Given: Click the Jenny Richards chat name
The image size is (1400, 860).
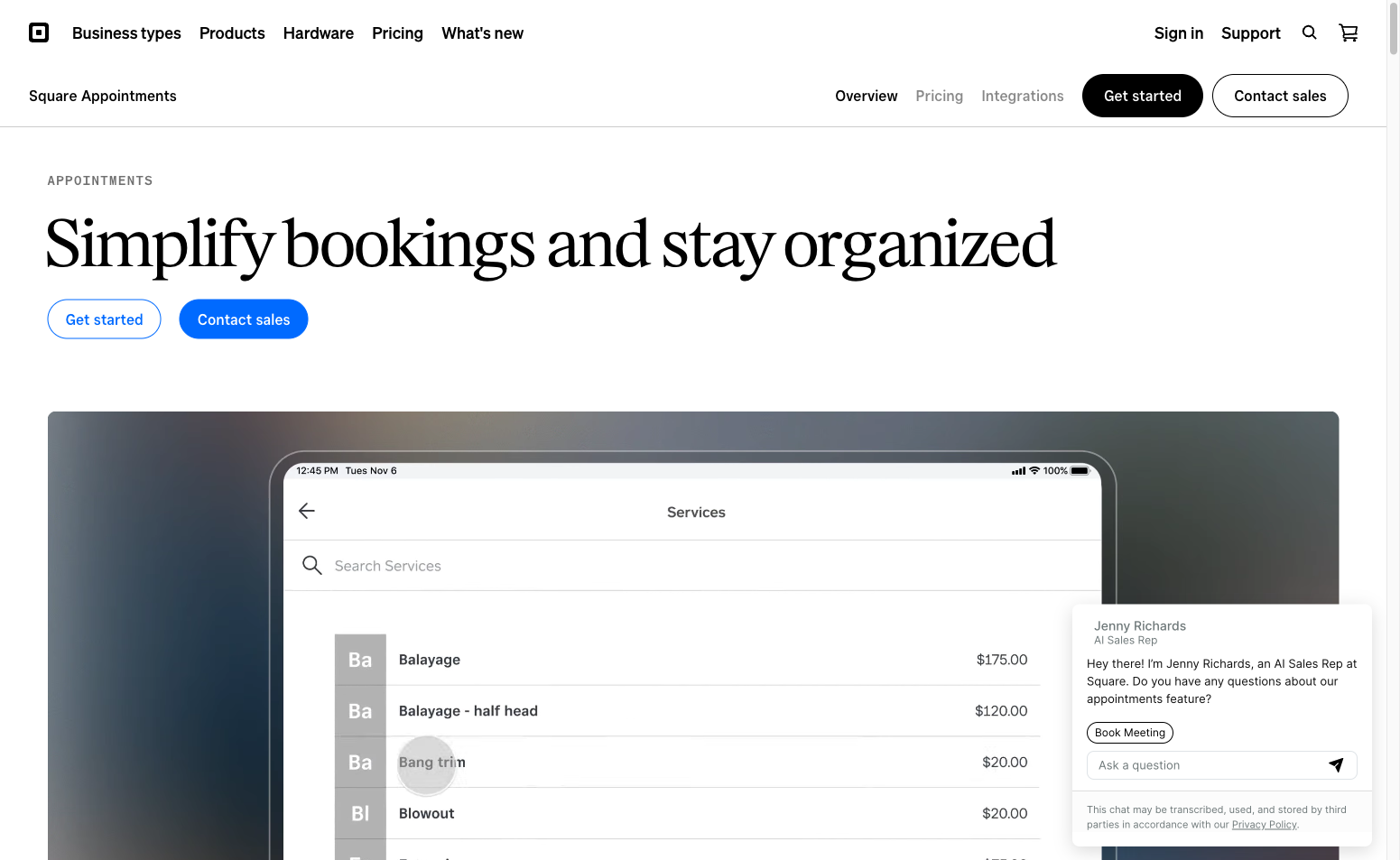Looking at the screenshot, I should [x=1140, y=626].
